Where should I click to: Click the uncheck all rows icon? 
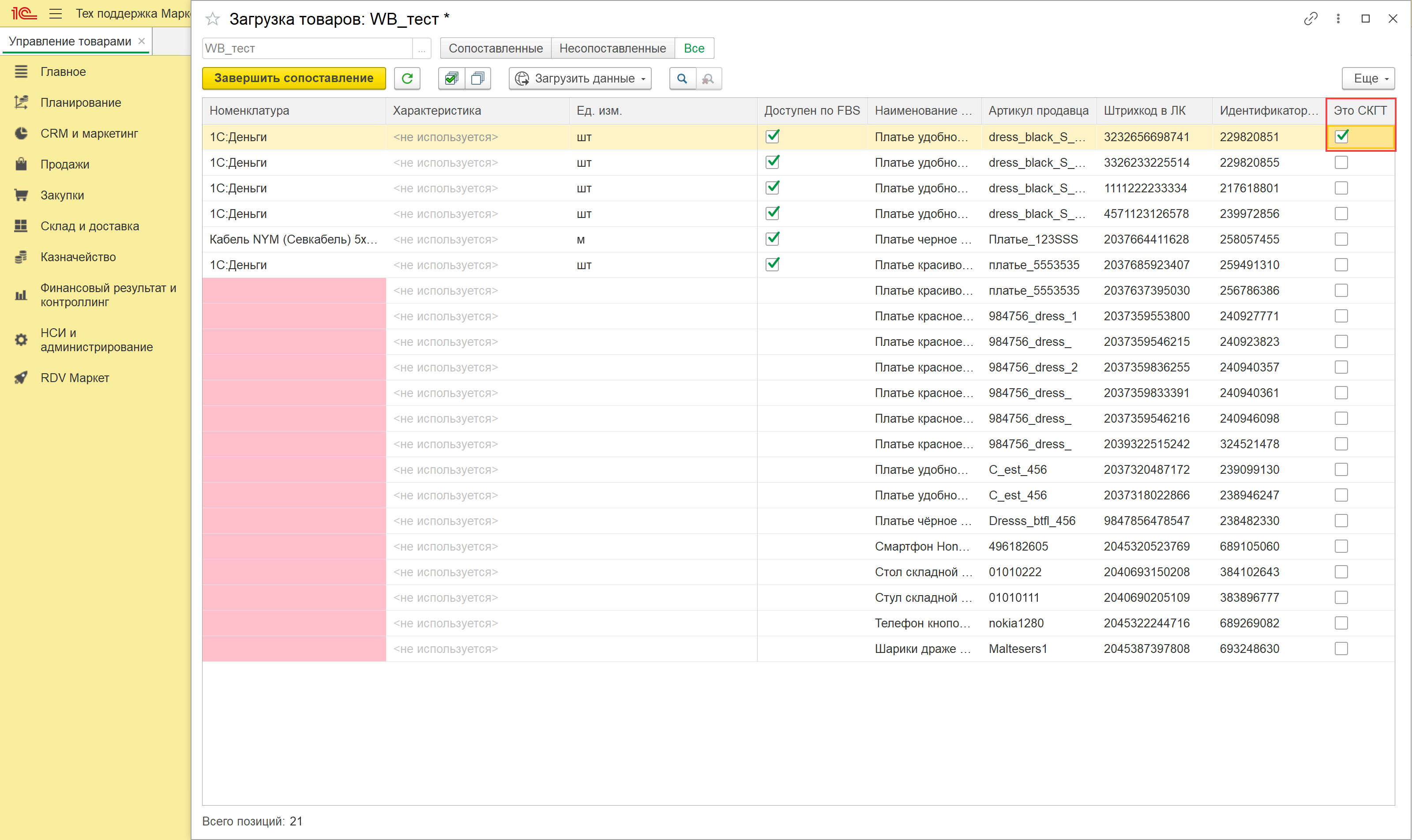pos(478,79)
